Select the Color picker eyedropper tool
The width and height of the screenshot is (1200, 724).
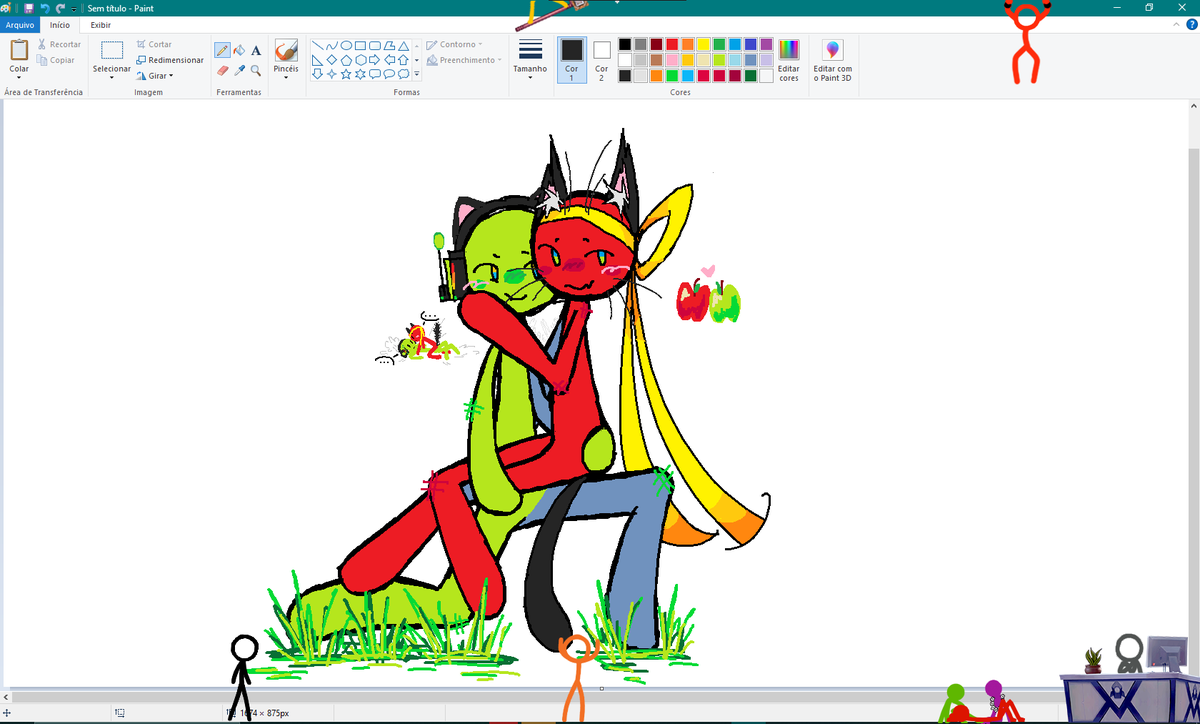[x=239, y=71]
